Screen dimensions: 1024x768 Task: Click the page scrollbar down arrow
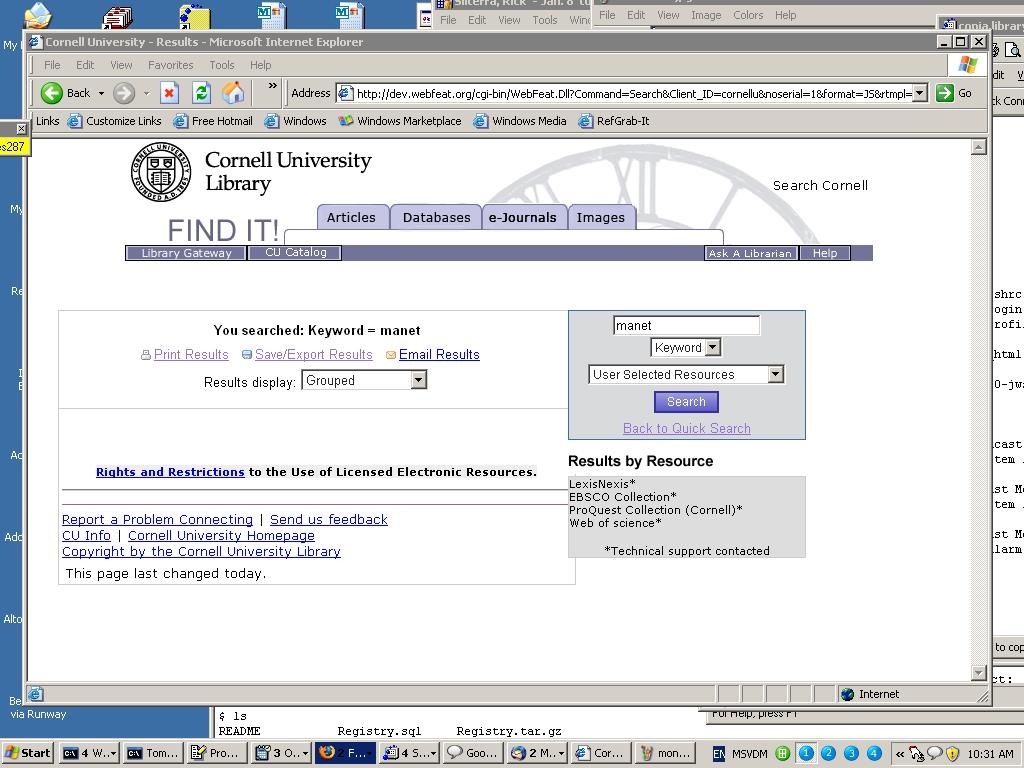[978, 673]
